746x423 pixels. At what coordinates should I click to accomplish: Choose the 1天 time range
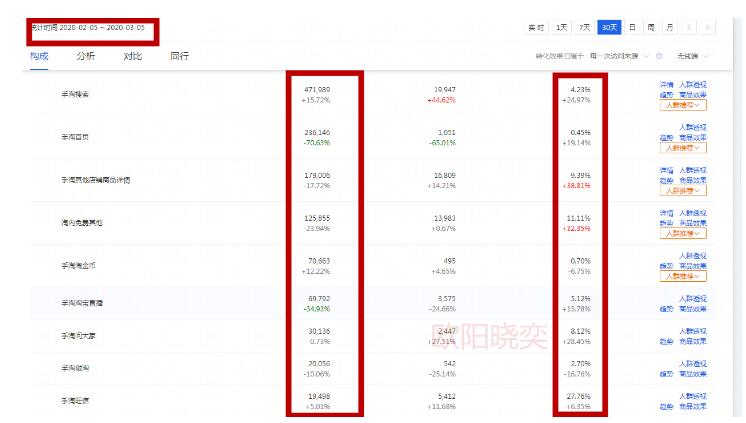tap(562, 27)
